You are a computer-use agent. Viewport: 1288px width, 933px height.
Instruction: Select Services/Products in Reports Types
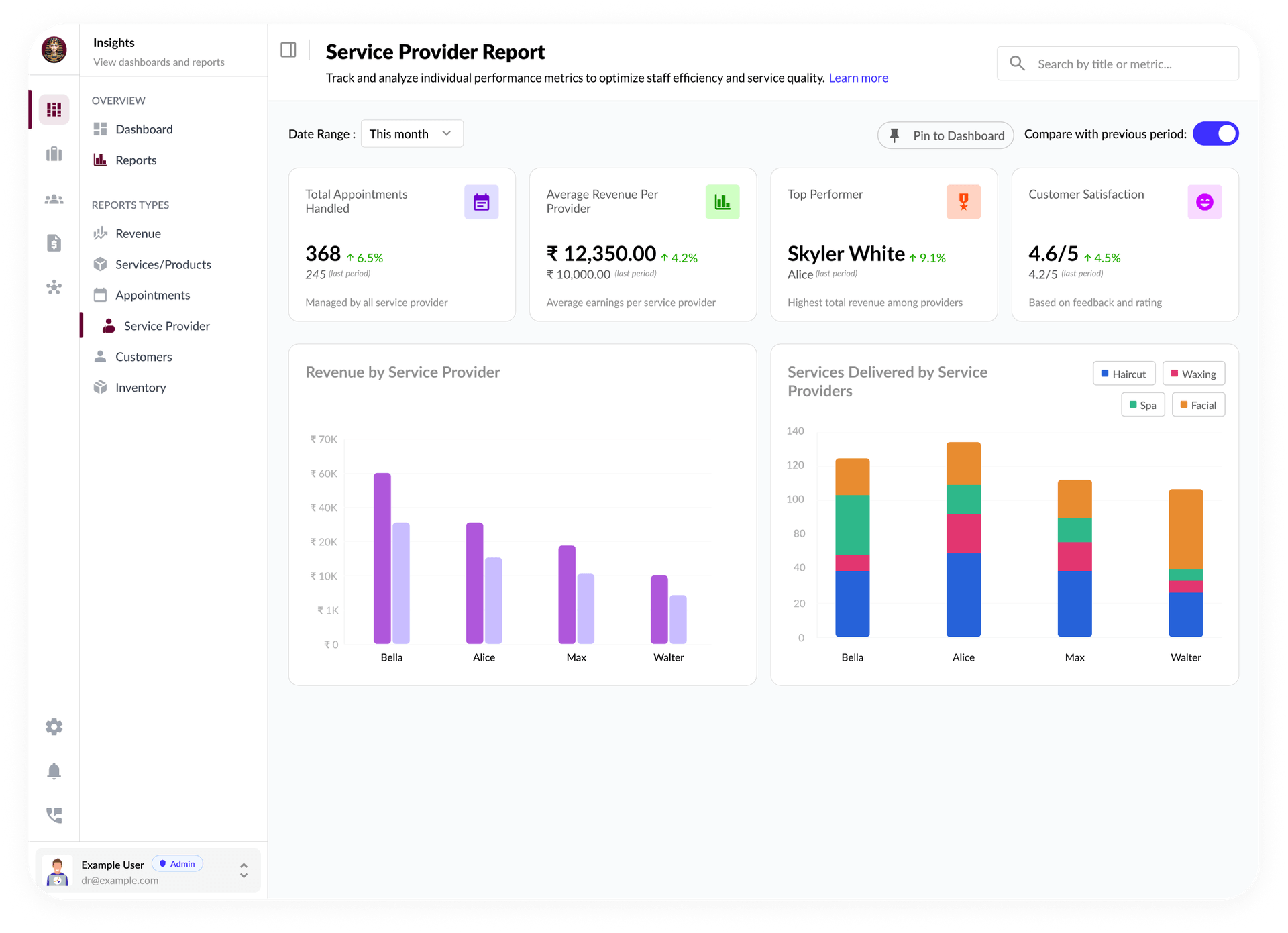pyautogui.click(x=162, y=264)
